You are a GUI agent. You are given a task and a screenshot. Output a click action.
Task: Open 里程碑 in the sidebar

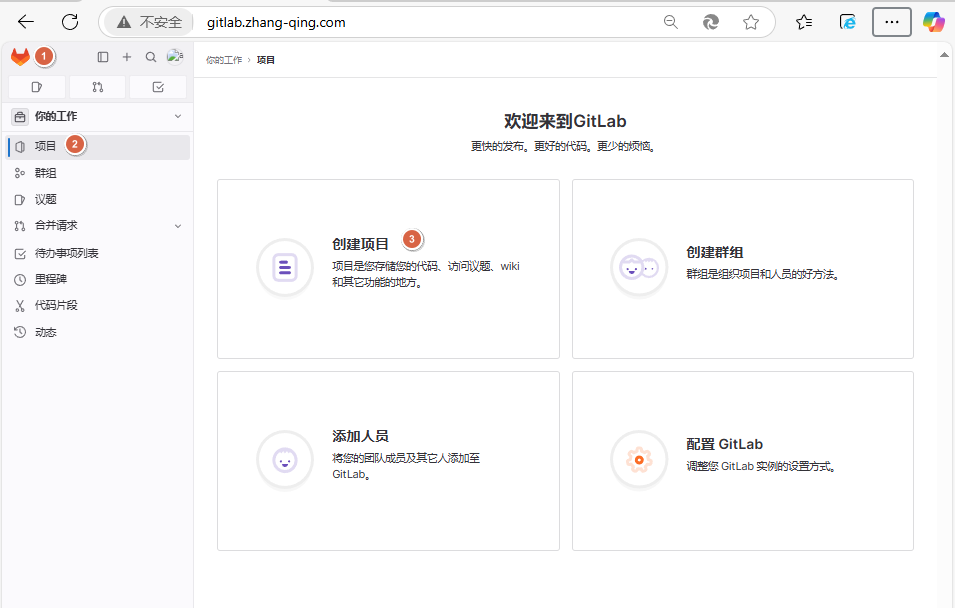click(x=98, y=279)
